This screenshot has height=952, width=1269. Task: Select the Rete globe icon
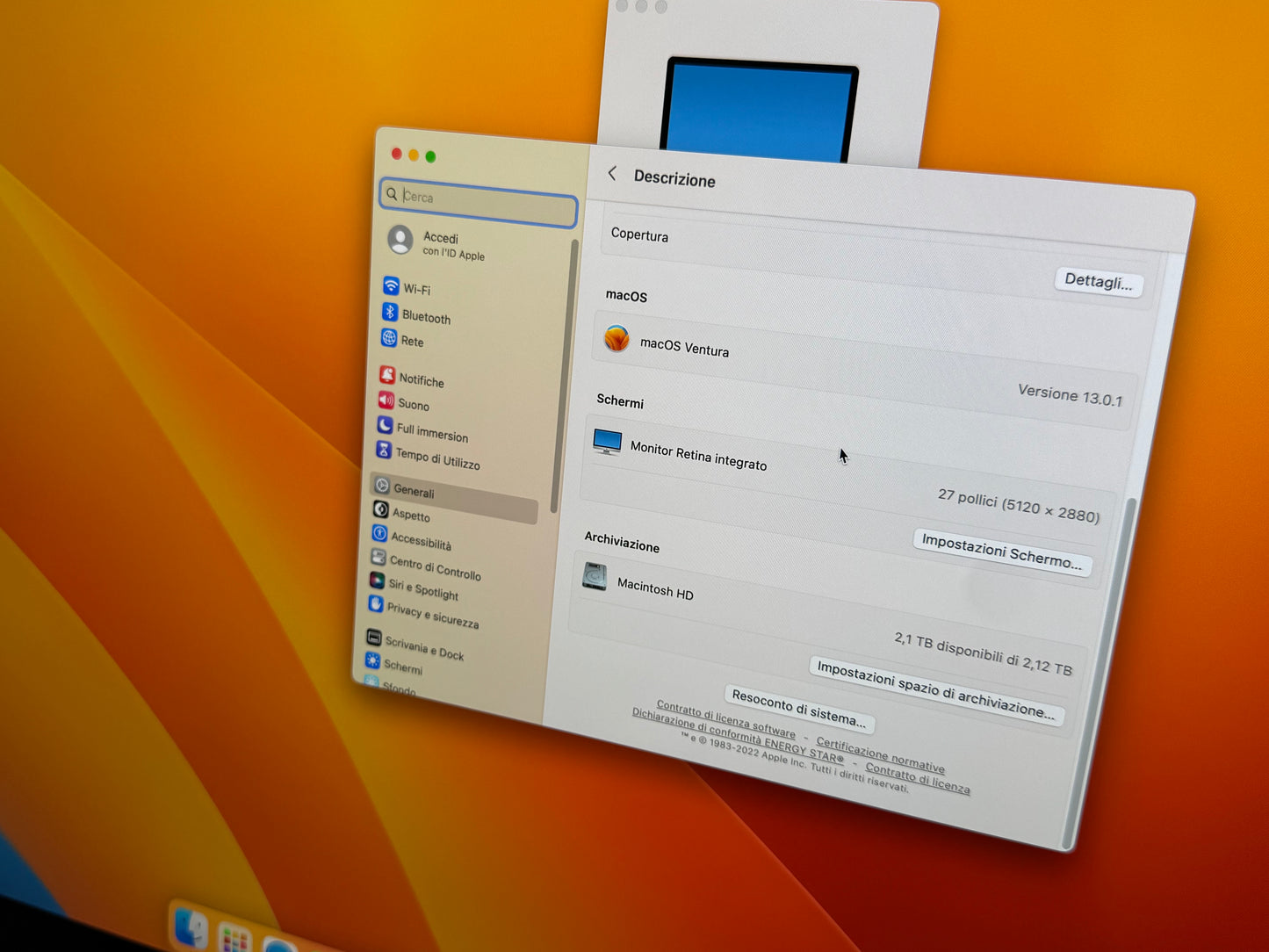point(389,337)
